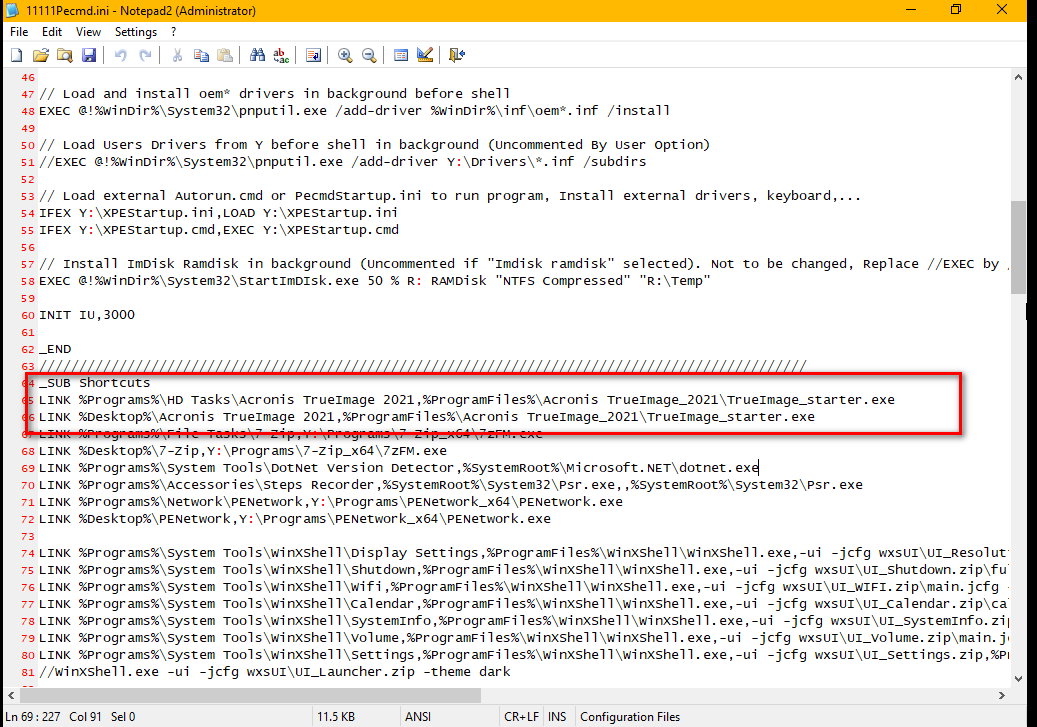This screenshot has width=1037, height=727.
Task: Click the WinXShell Settings LINK line
Action: [x=524, y=655]
